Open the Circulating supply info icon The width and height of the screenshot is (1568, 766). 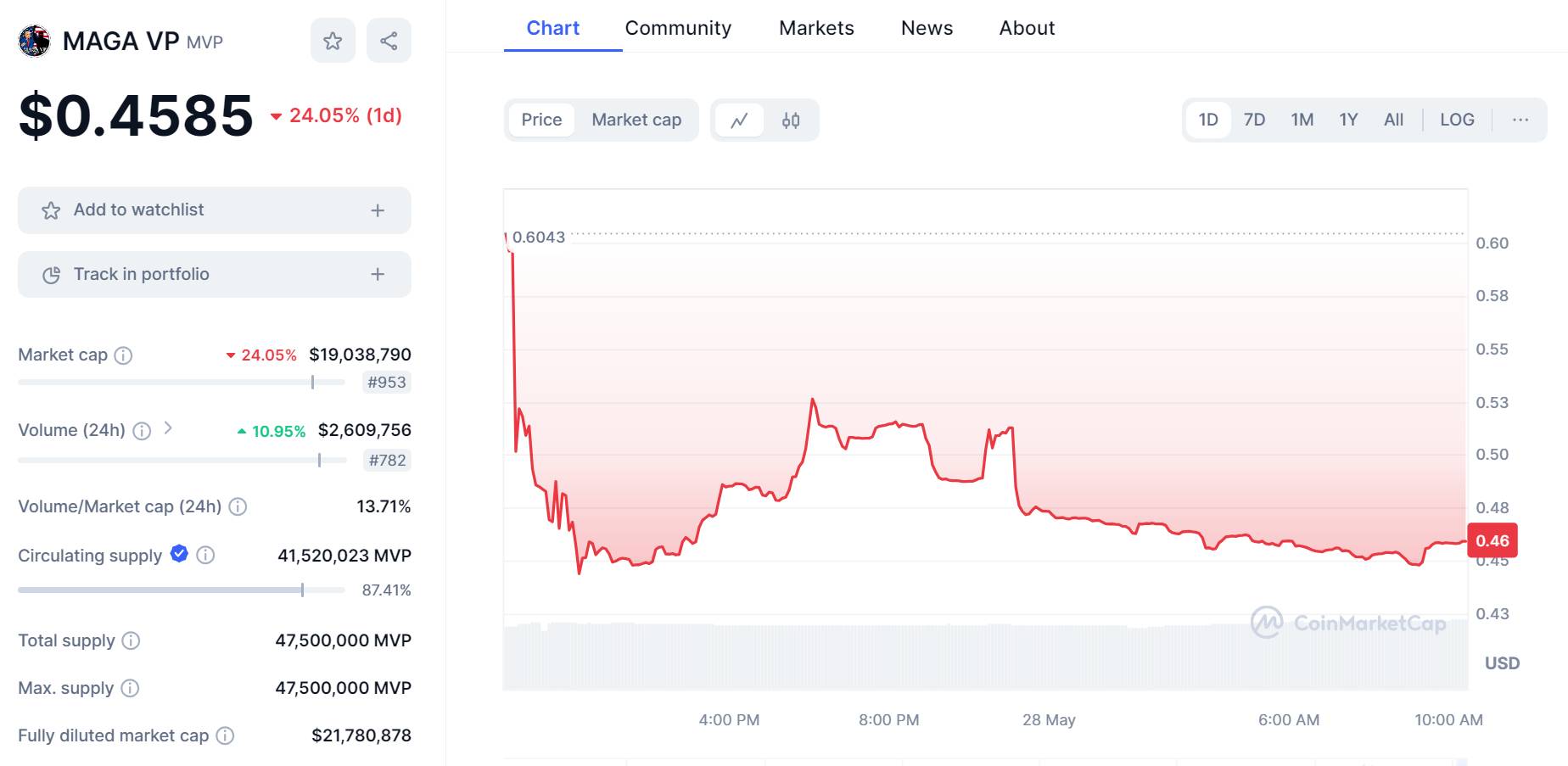(x=205, y=555)
